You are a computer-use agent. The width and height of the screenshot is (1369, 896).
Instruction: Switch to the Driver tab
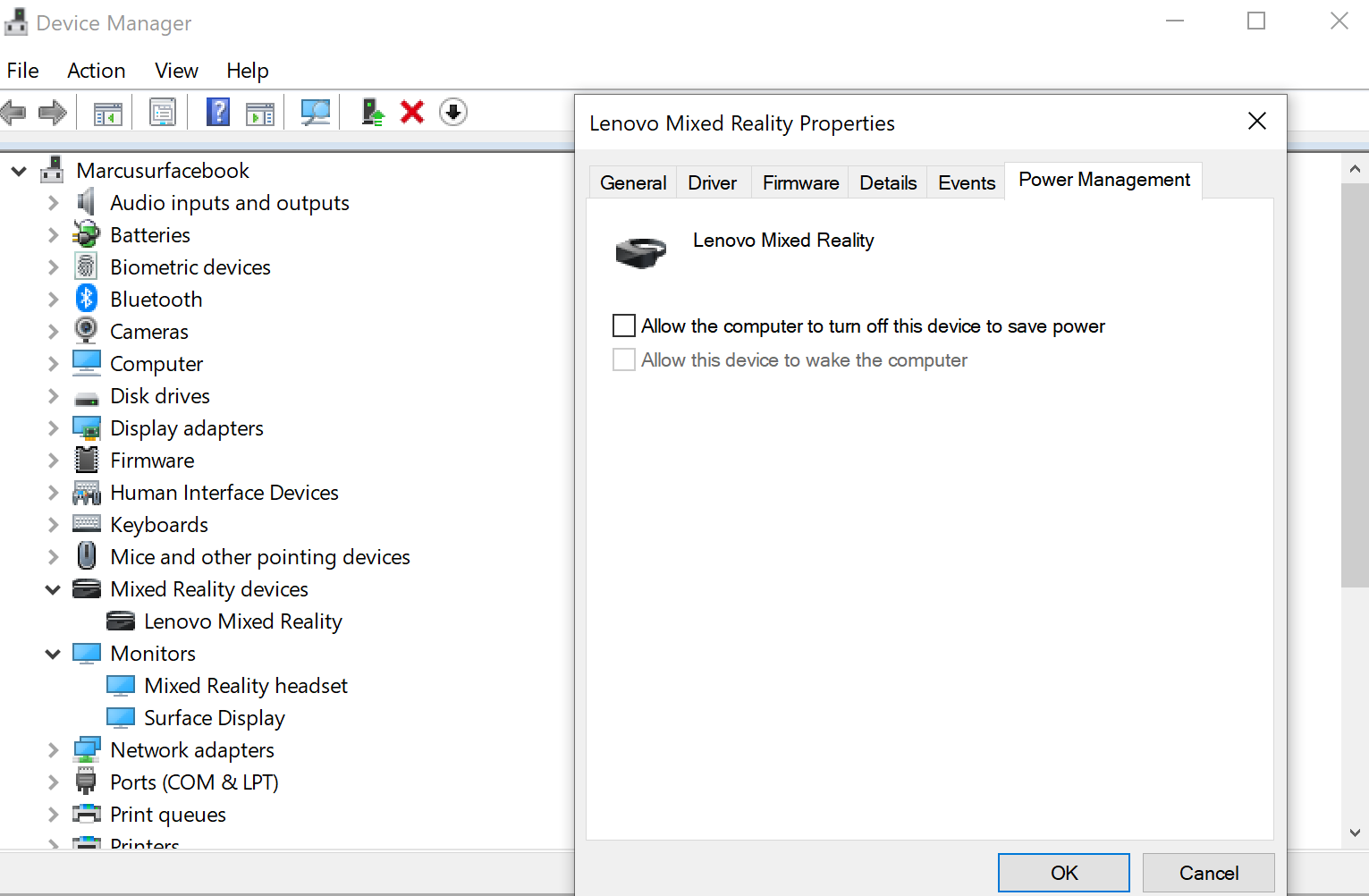tap(713, 182)
